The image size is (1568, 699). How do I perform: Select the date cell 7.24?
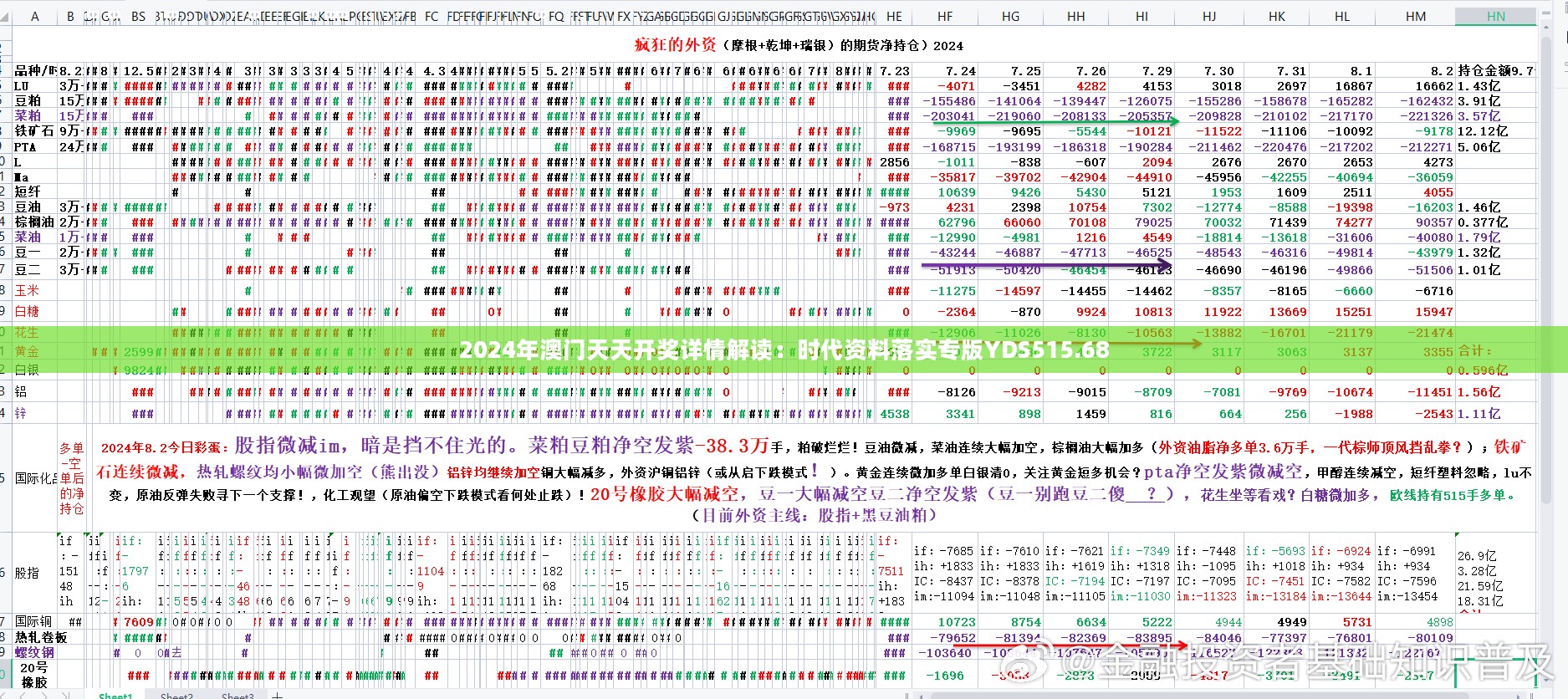(945, 71)
